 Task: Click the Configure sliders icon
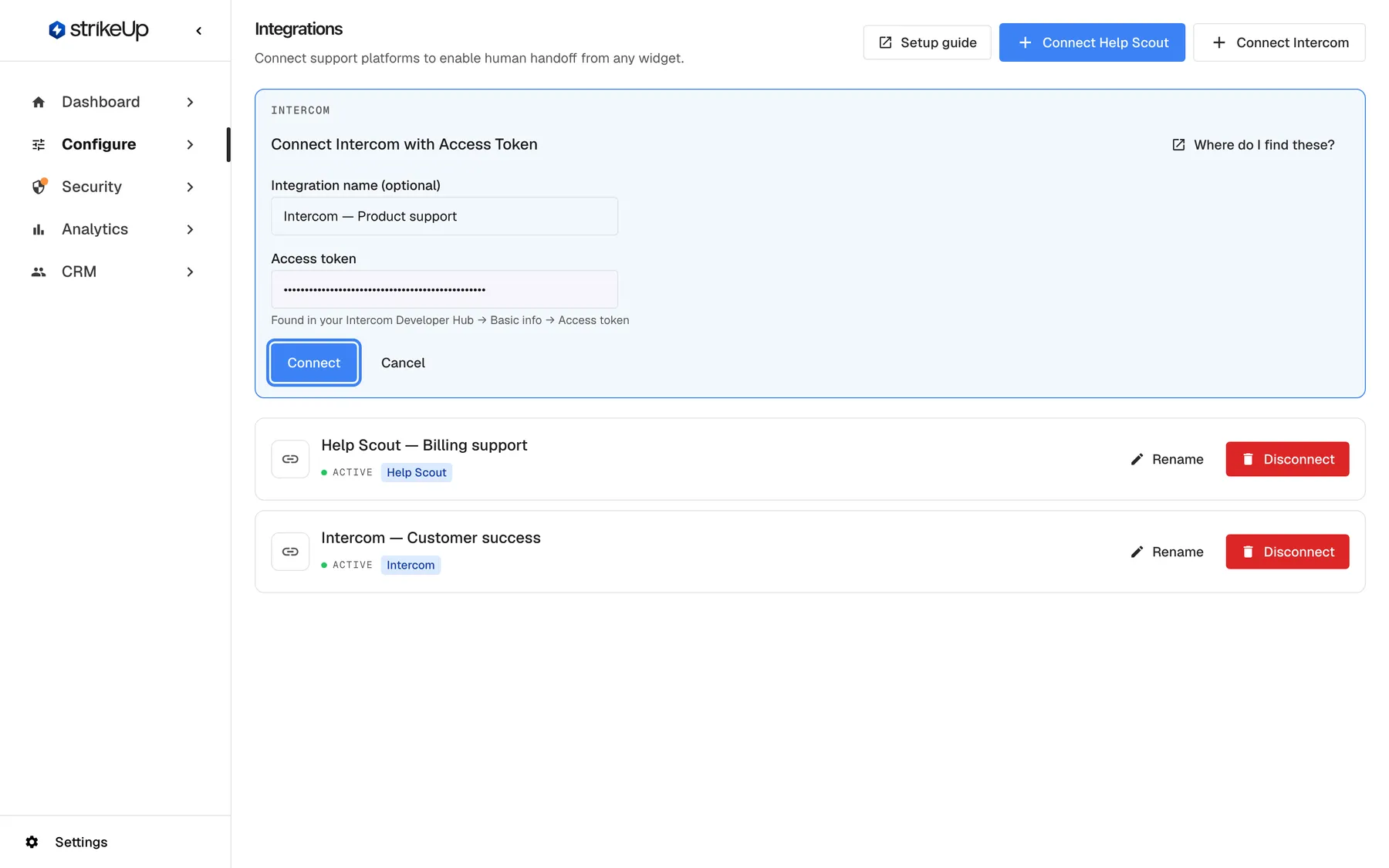tap(39, 144)
